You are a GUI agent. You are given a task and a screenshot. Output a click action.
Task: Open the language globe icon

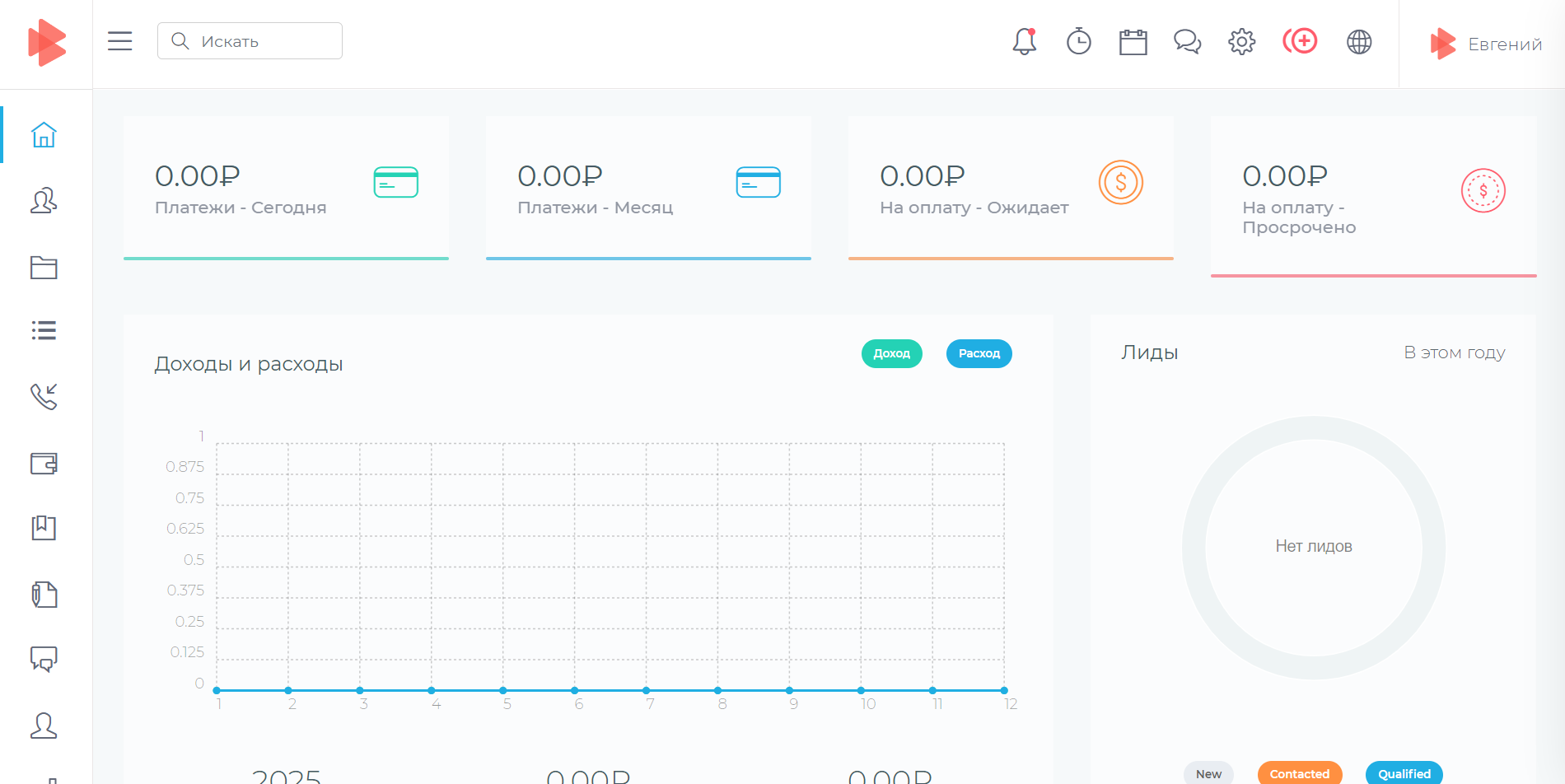[1359, 41]
